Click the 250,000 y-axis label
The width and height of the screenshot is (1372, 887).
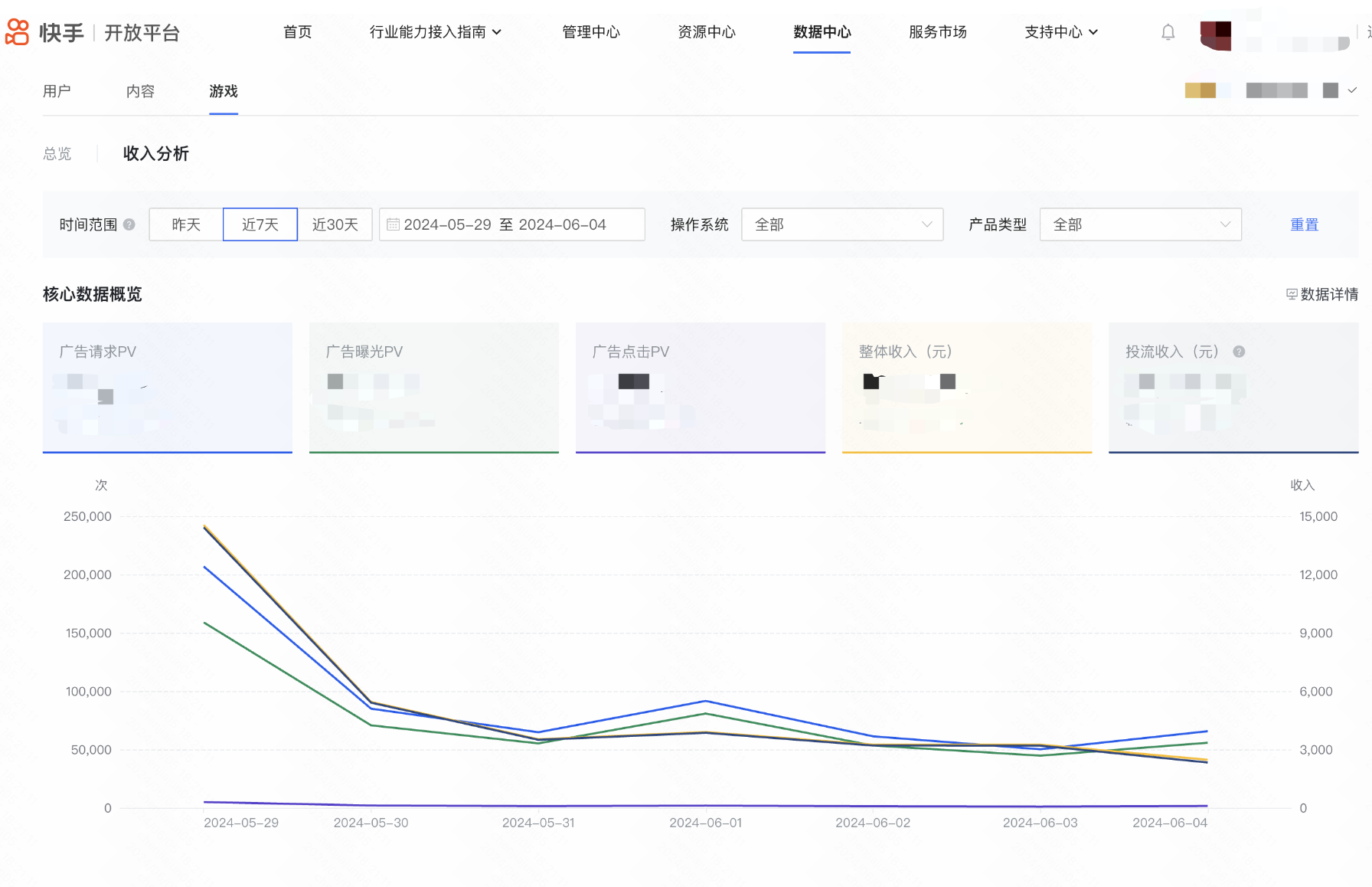pyautogui.click(x=87, y=516)
